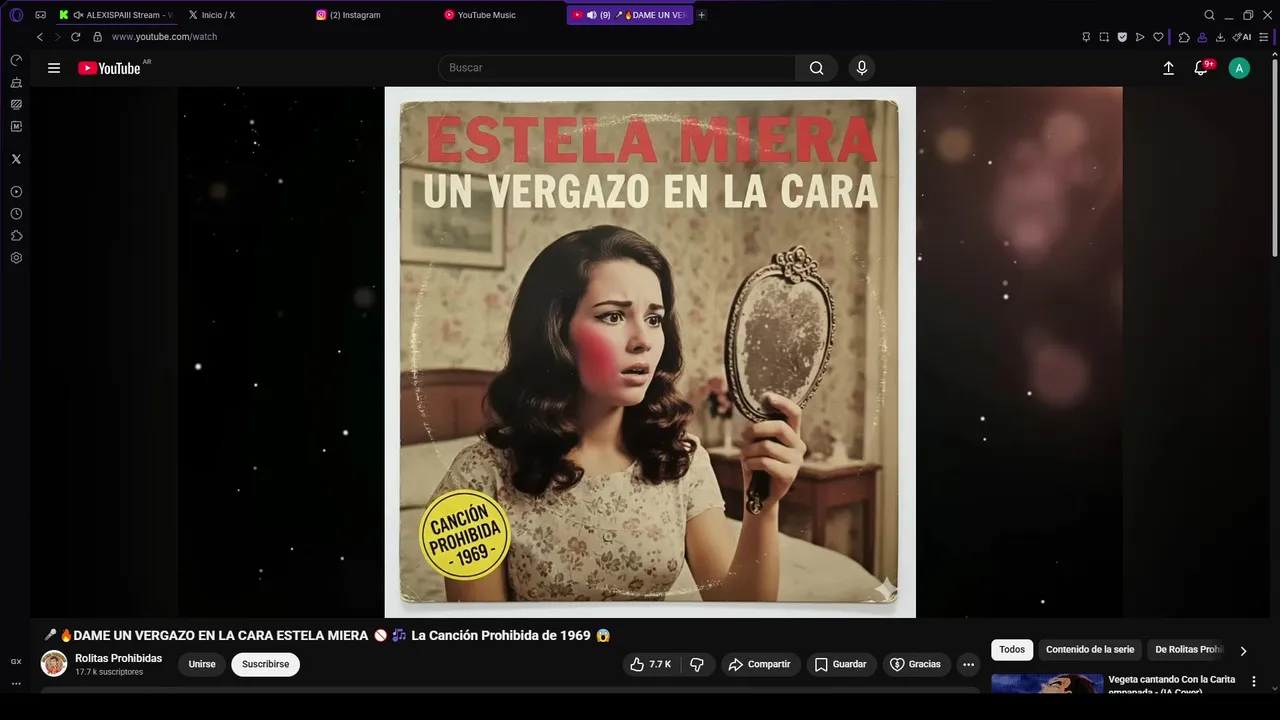Screen dimensions: 1280x720
Task: Open the browser extensions puzzle icon
Action: 1184,37
